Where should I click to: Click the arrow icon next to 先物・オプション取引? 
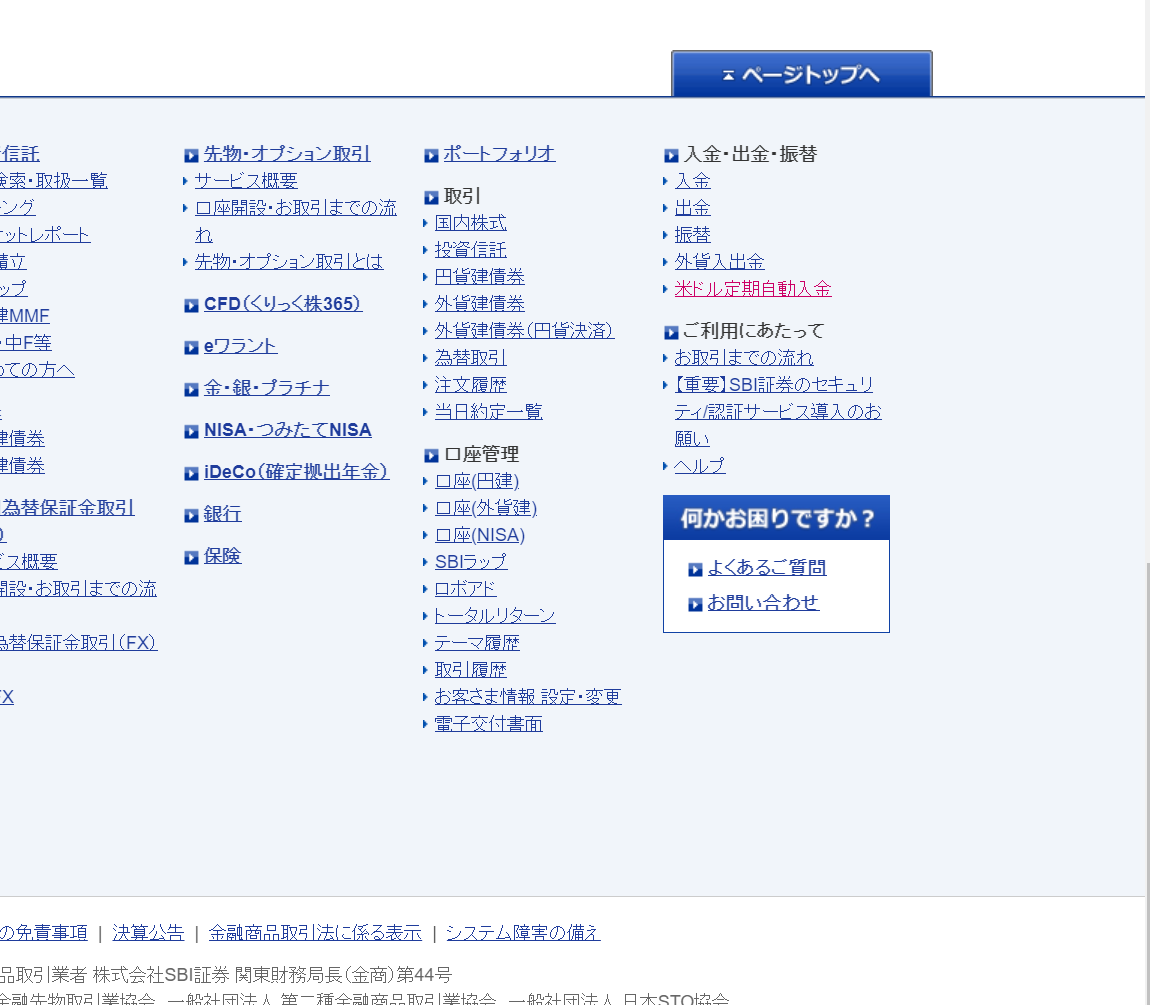[x=191, y=155]
